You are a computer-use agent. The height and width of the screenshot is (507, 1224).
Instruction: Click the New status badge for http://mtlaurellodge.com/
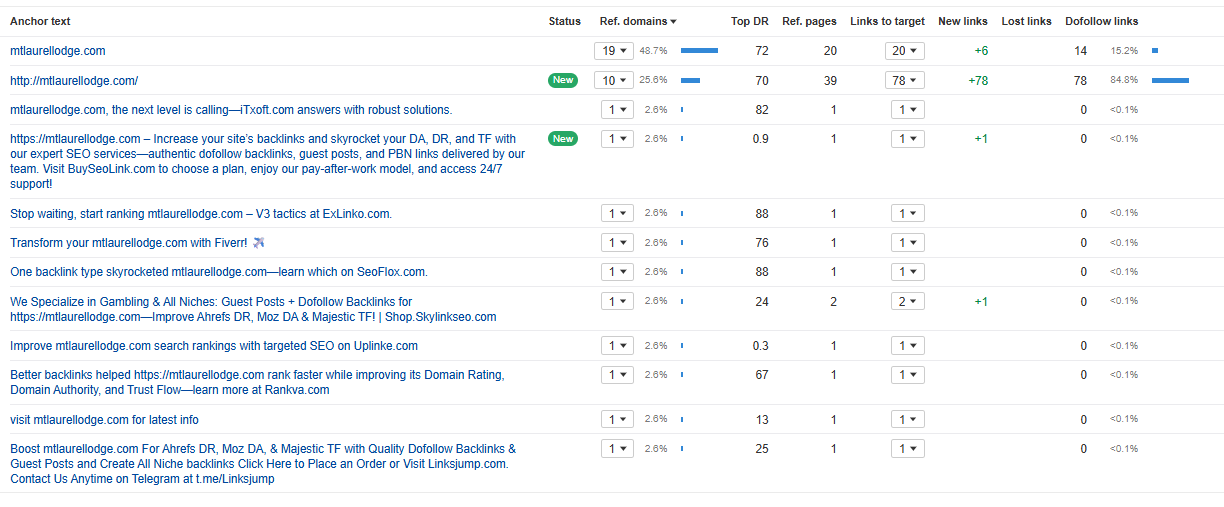point(563,80)
